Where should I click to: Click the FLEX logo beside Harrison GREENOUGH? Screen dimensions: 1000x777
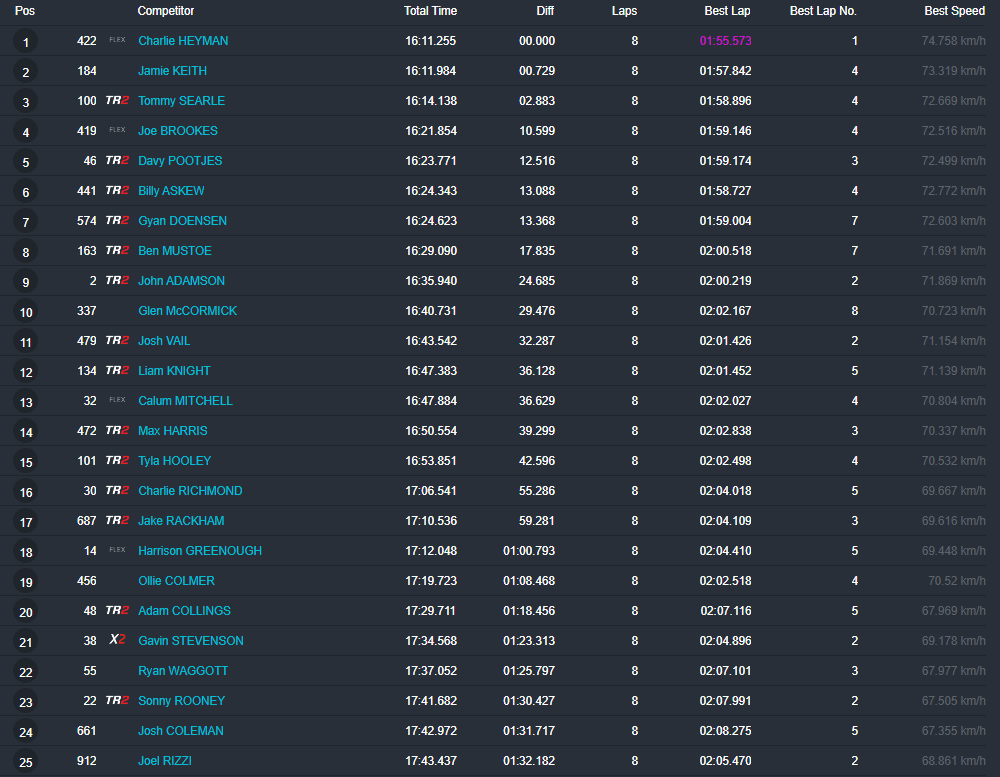117,551
